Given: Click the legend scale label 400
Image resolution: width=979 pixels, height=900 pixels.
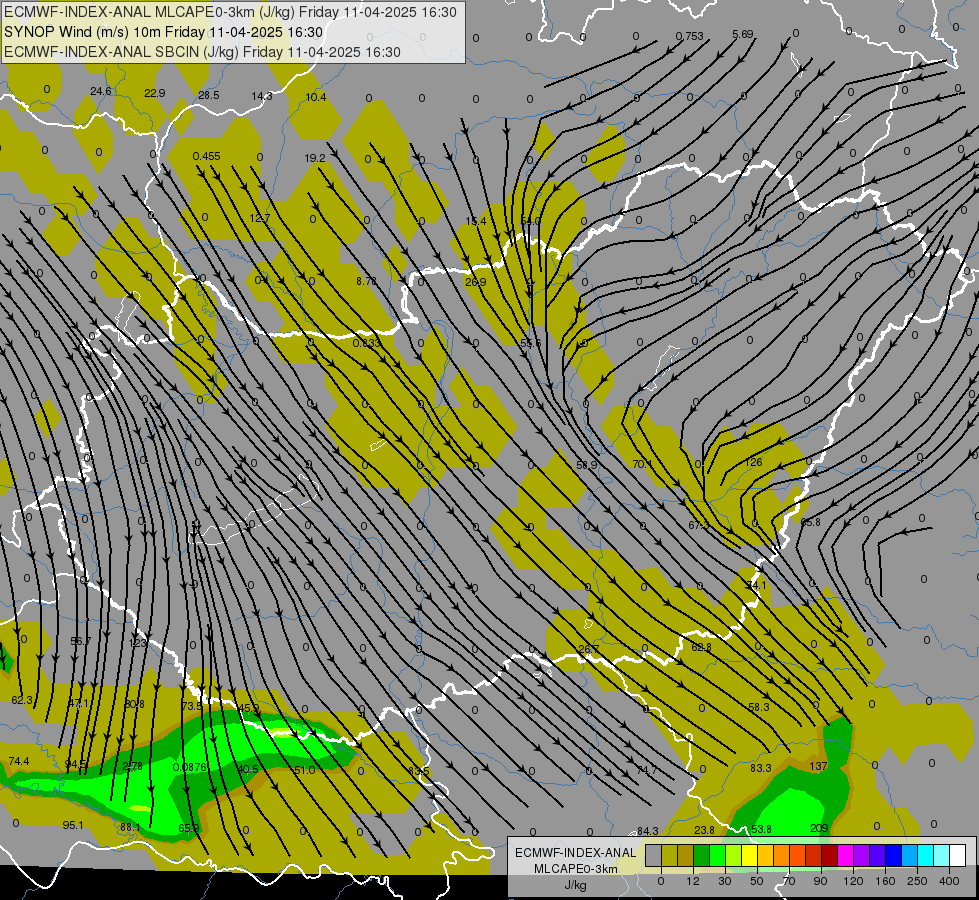Looking at the screenshot, I should tap(949, 881).
